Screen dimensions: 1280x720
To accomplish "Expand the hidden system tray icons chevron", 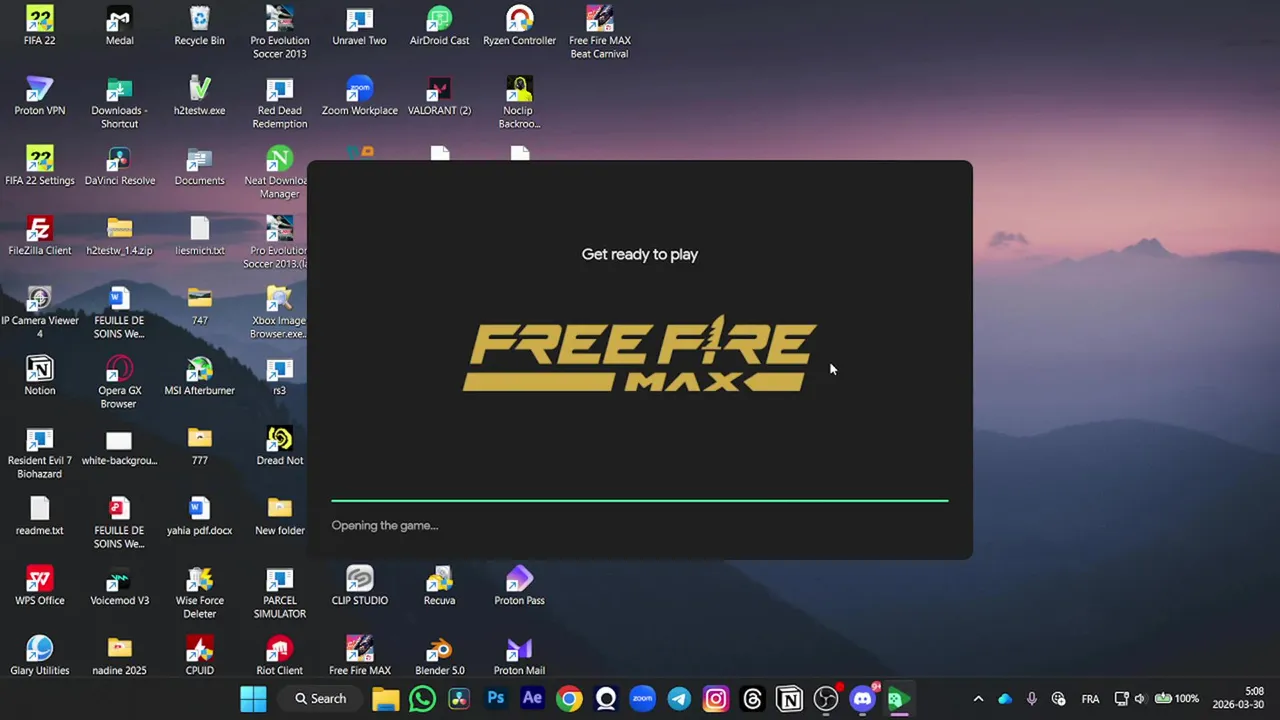I will [978, 699].
